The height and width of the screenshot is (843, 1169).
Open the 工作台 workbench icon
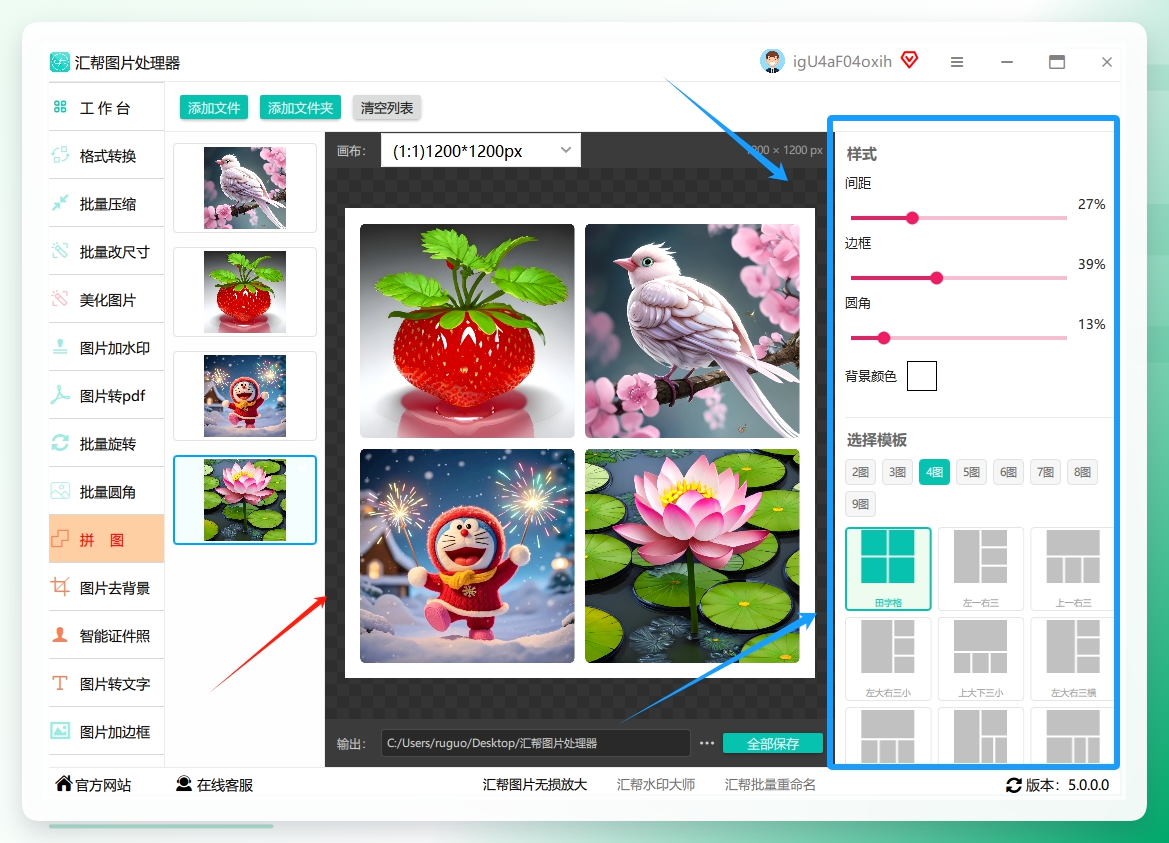click(60, 107)
